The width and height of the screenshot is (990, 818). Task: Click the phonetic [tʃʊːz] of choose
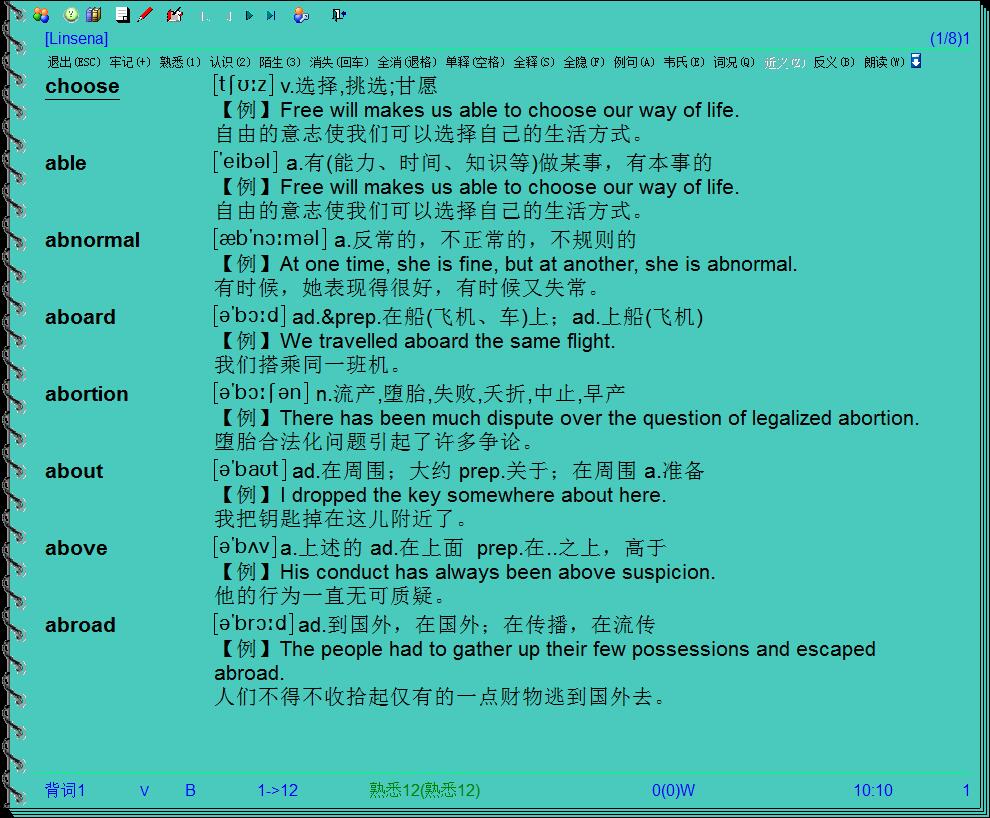click(244, 85)
